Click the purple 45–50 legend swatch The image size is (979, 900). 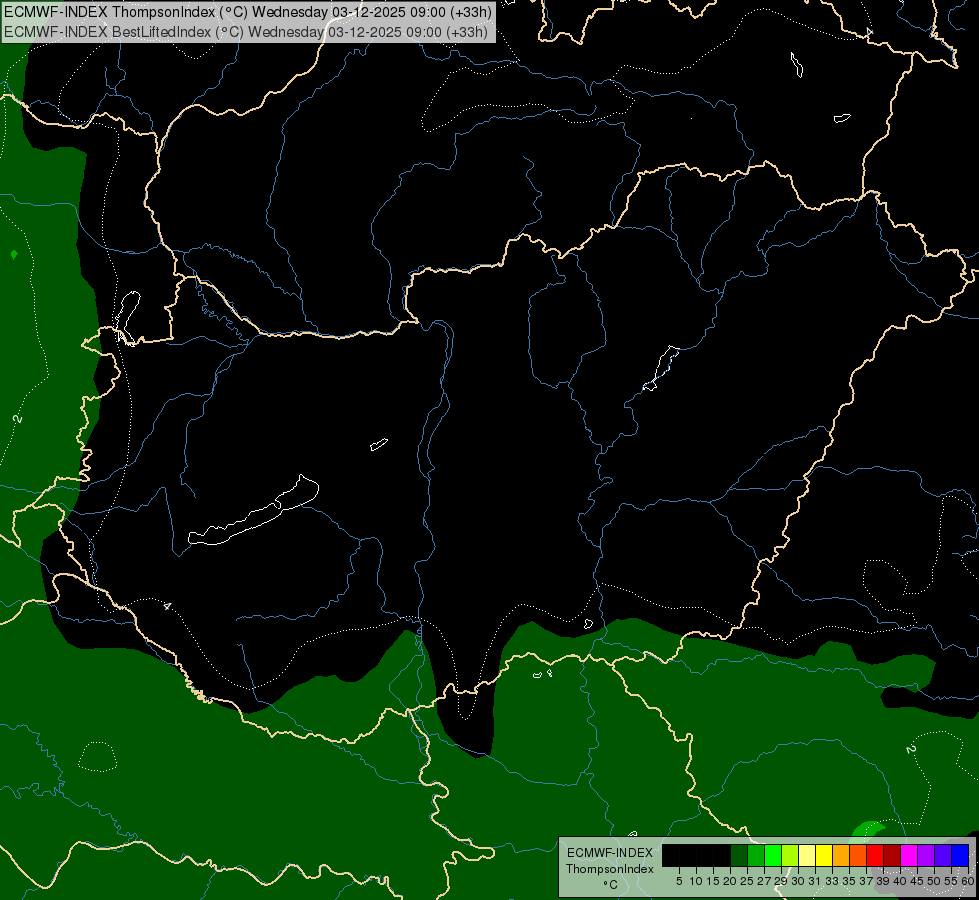(925, 855)
